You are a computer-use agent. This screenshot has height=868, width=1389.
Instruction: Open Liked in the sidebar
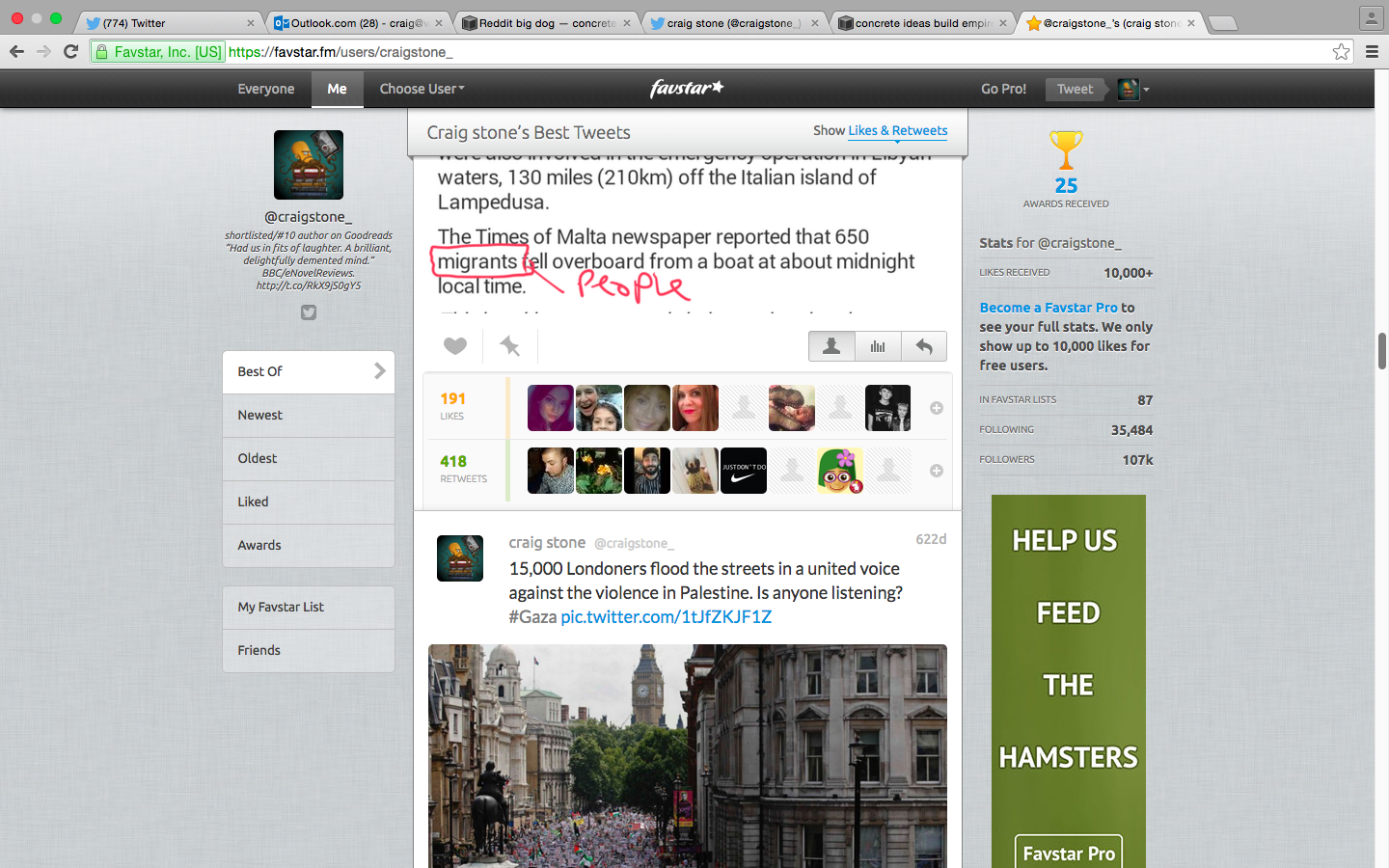309,502
